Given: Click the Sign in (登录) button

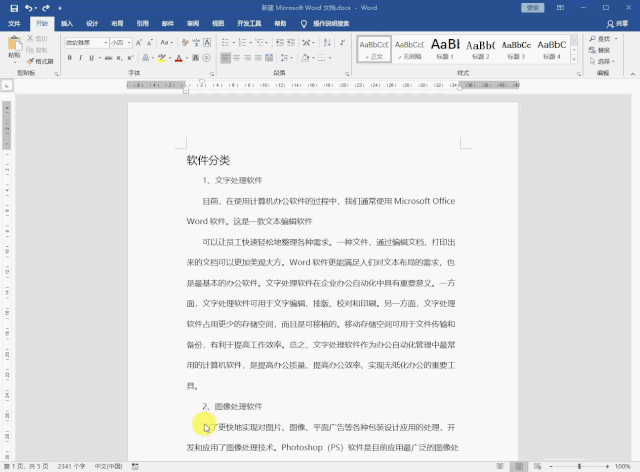Looking at the screenshot, I should pos(533,8).
